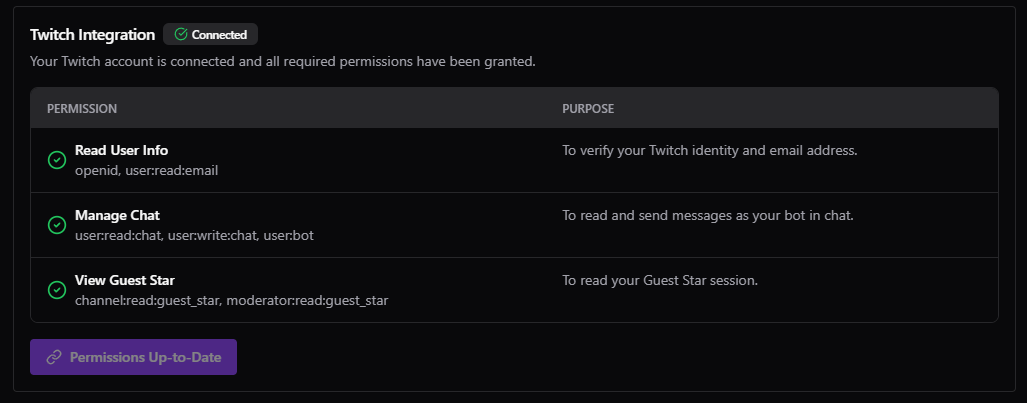The width and height of the screenshot is (1027, 403).
Task: Click the green check icon beside Read User Info
Action: (57, 160)
